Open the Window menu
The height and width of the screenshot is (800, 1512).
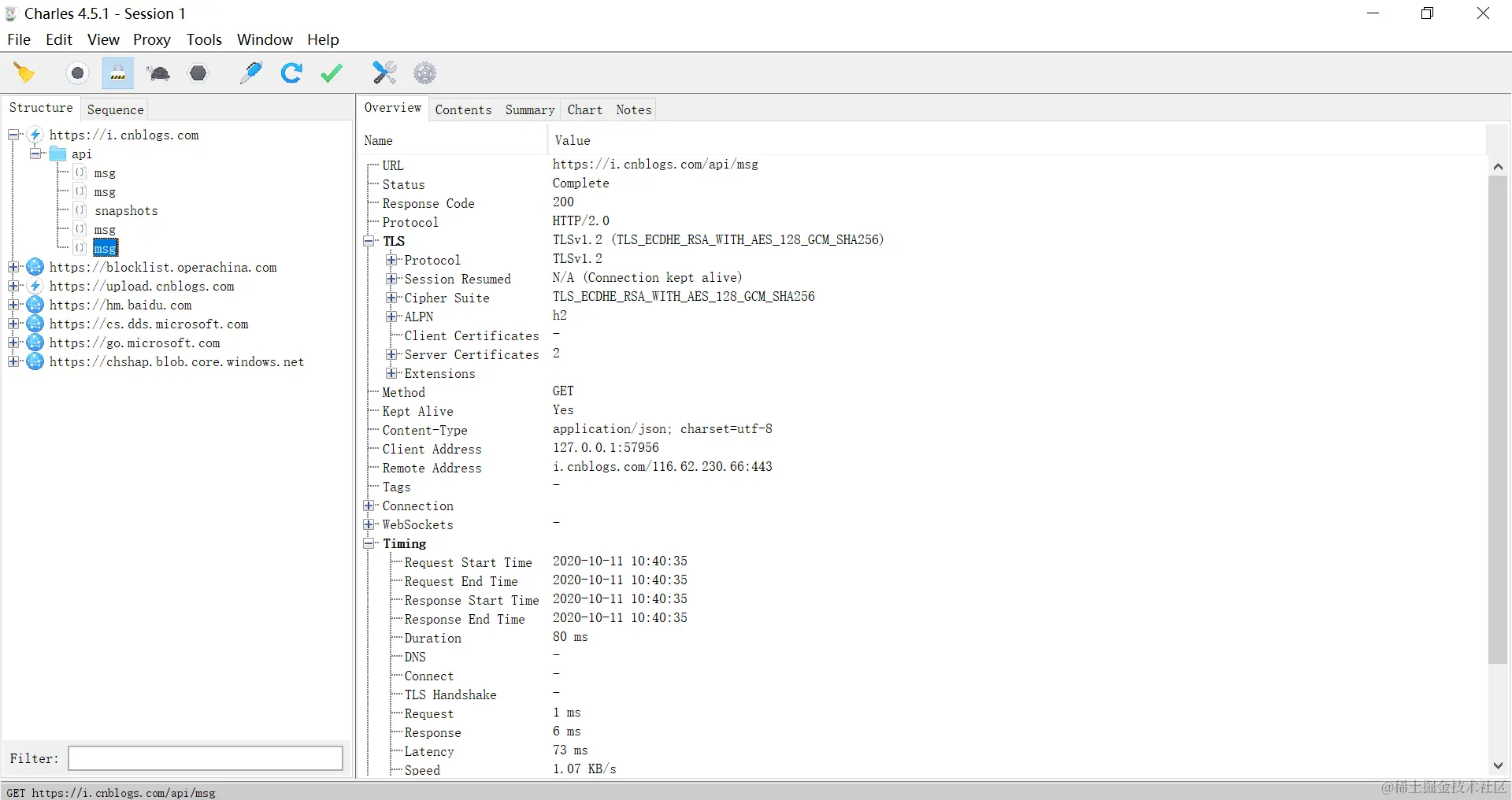click(x=265, y=39)
